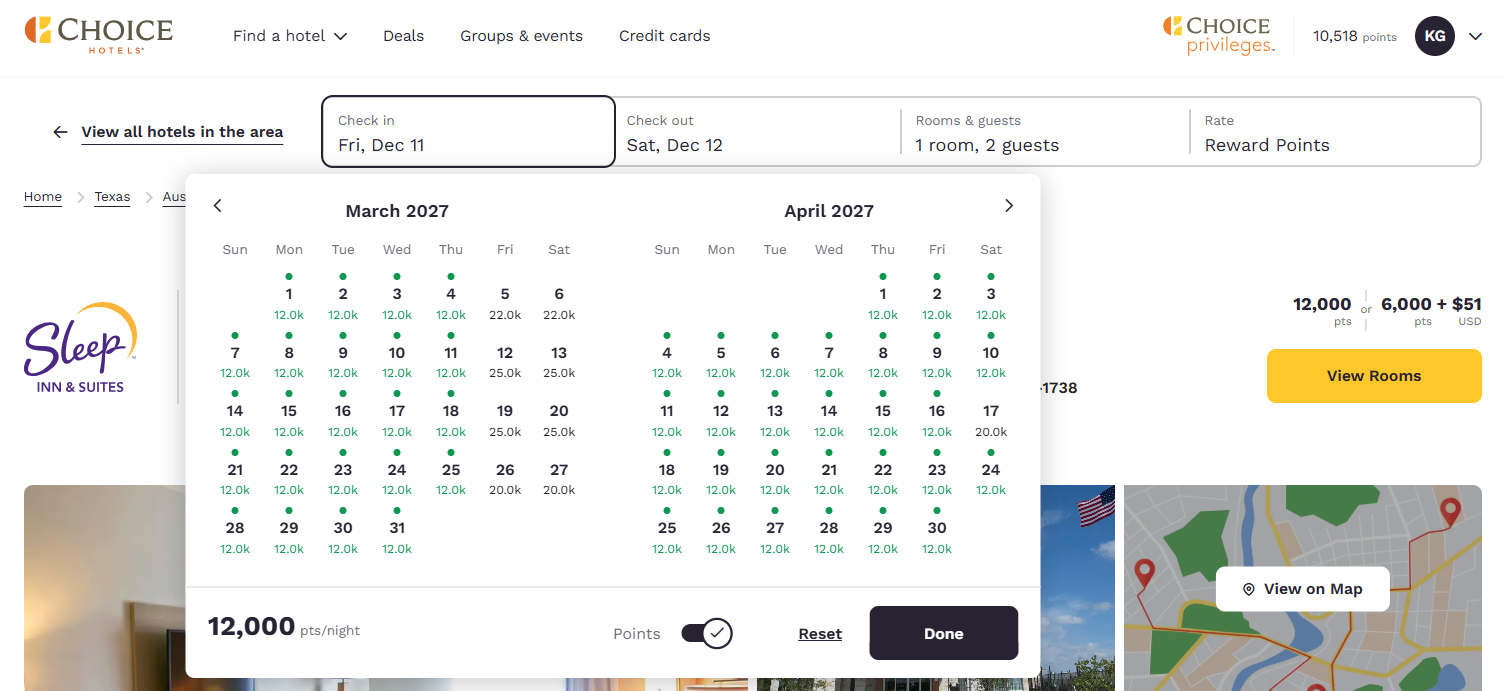
Task: Open the Deals menu item
Action: [403, 36]
